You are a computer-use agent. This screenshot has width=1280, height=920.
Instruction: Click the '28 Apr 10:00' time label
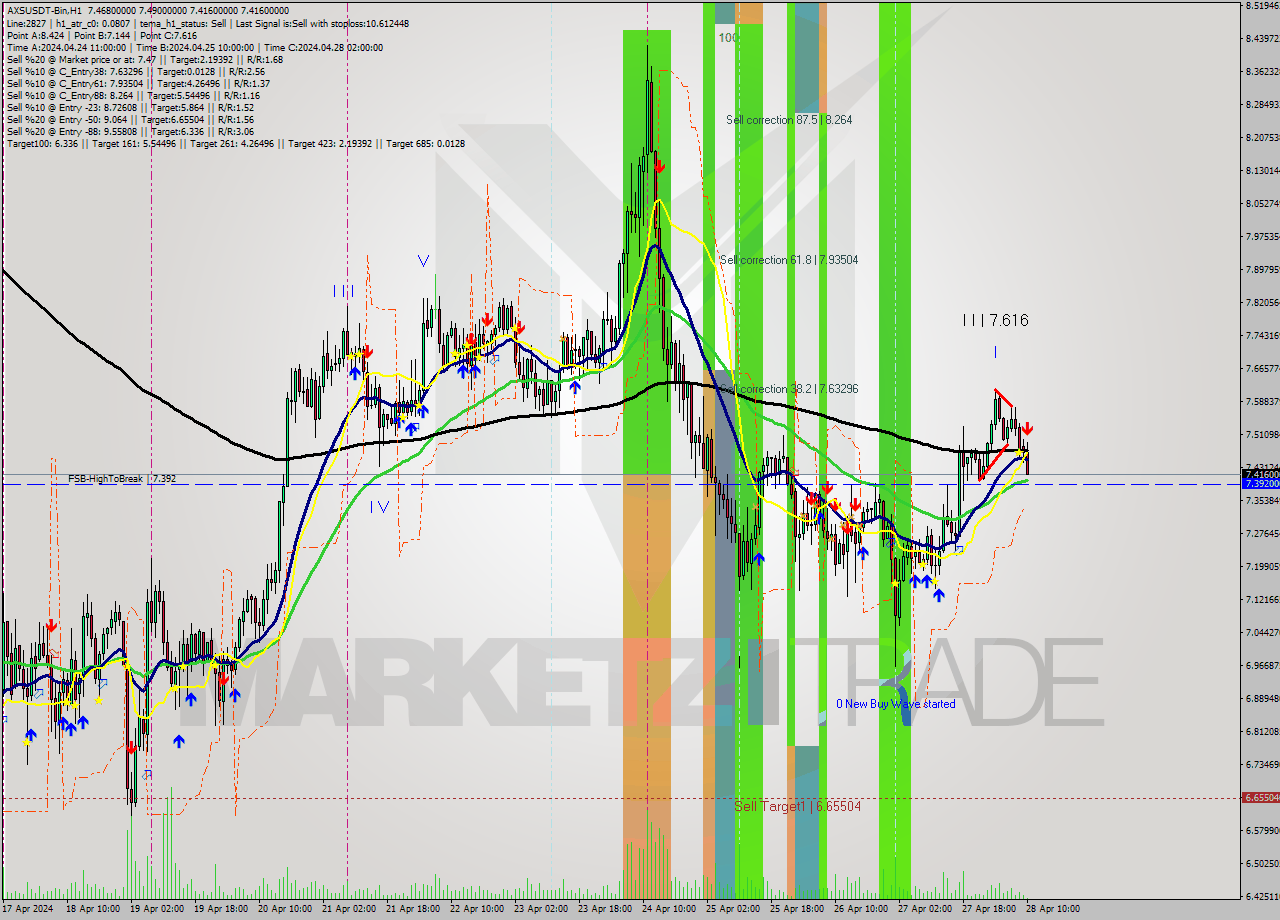[1054, 909]
